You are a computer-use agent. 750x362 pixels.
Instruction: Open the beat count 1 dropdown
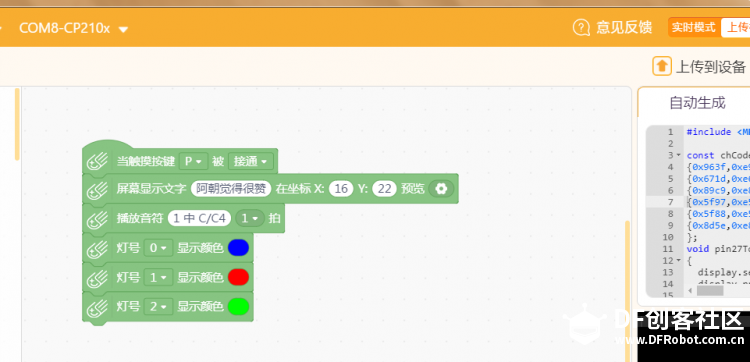click(250, 219)
